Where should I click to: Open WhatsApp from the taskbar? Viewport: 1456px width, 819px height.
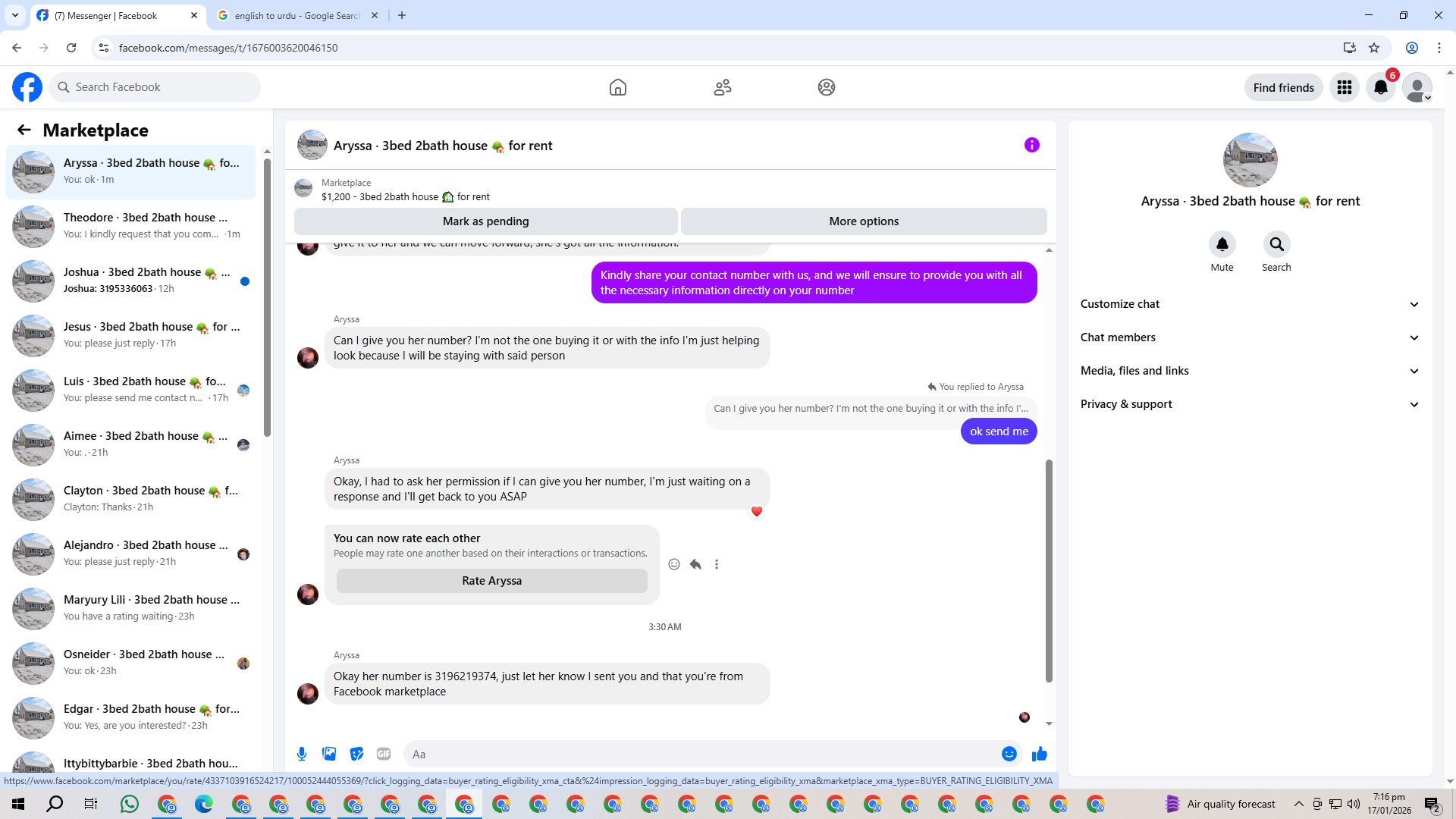click(130, 804)
